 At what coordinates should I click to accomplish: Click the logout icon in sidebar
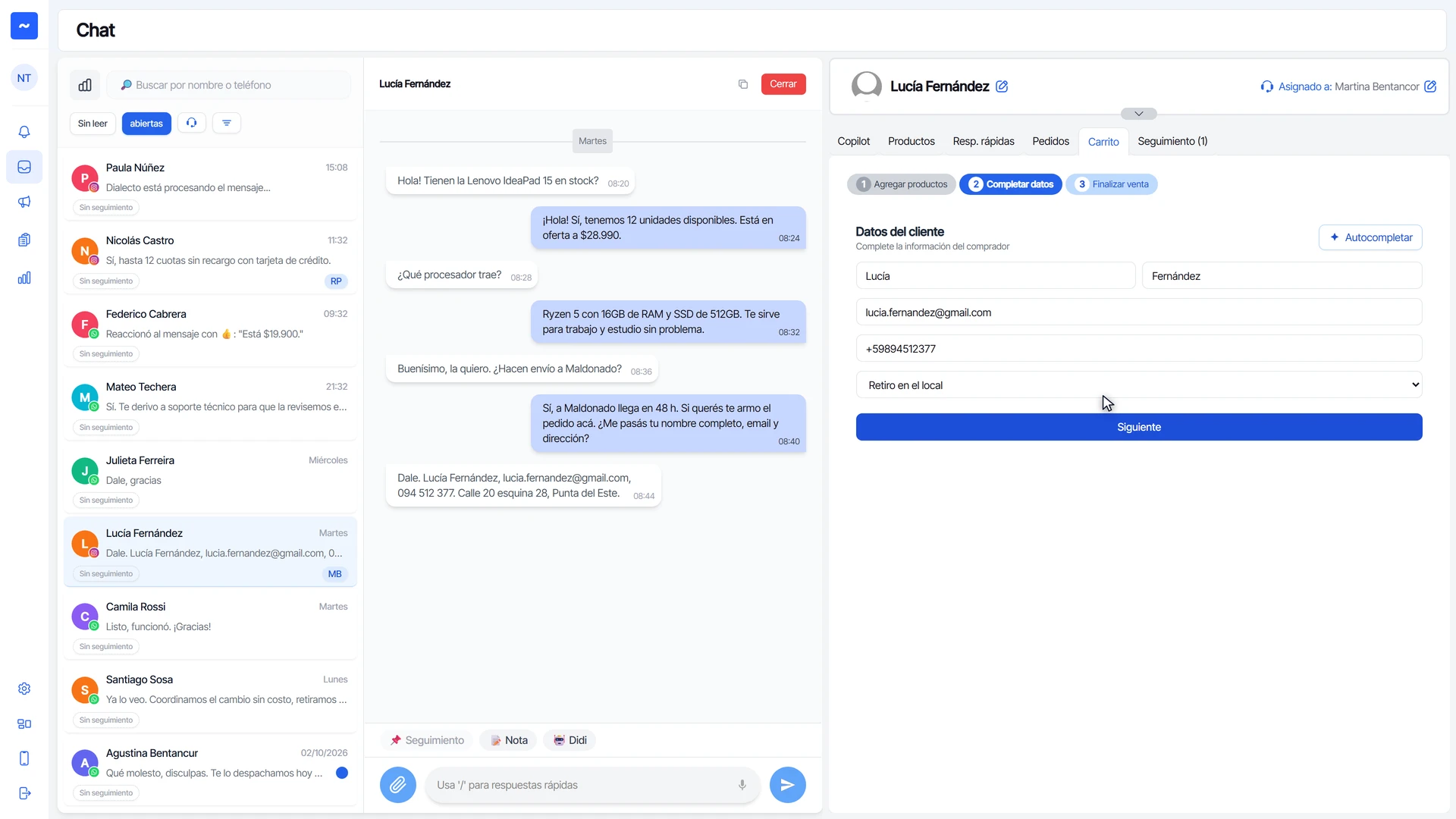tap(24, 793)
